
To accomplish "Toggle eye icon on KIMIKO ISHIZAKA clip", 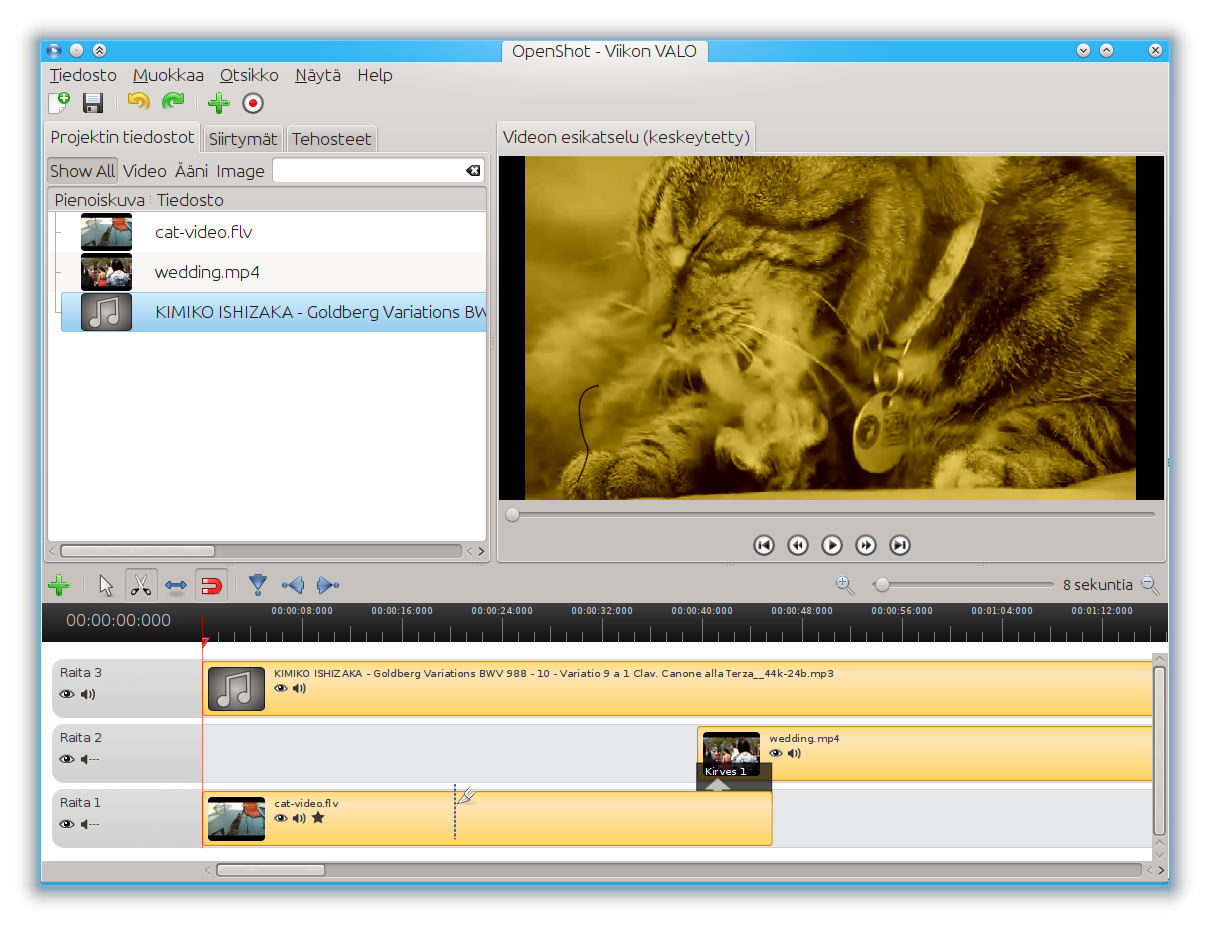I will coord(281,688).
